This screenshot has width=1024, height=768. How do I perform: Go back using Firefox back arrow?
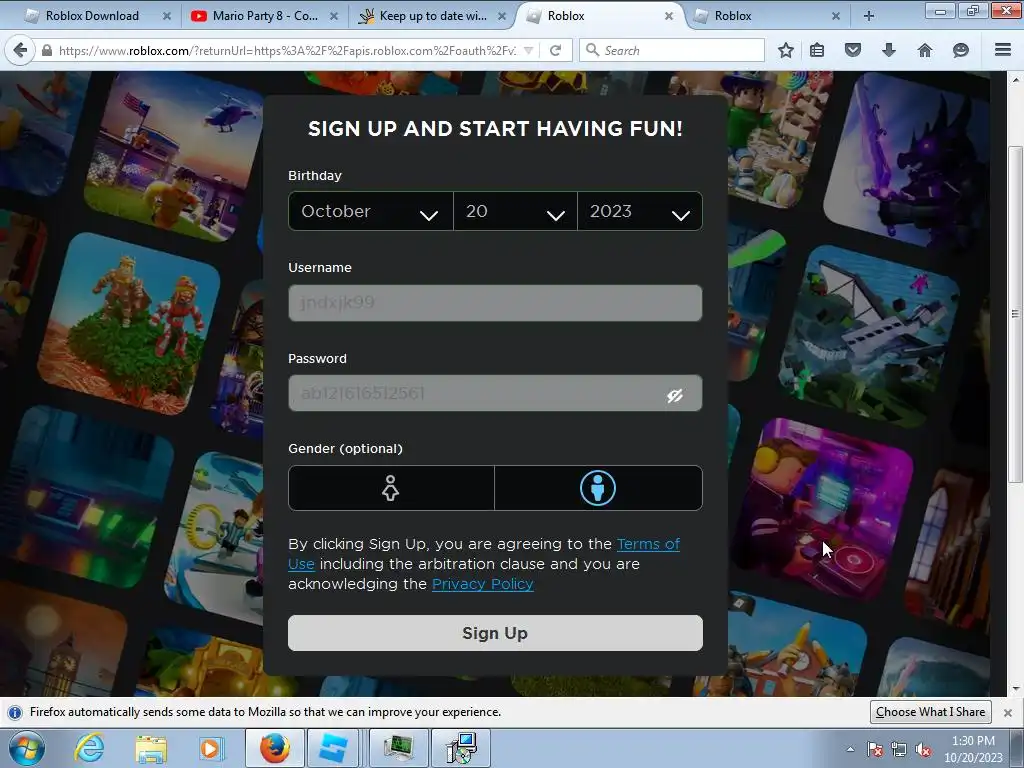(x=20, y=50)
